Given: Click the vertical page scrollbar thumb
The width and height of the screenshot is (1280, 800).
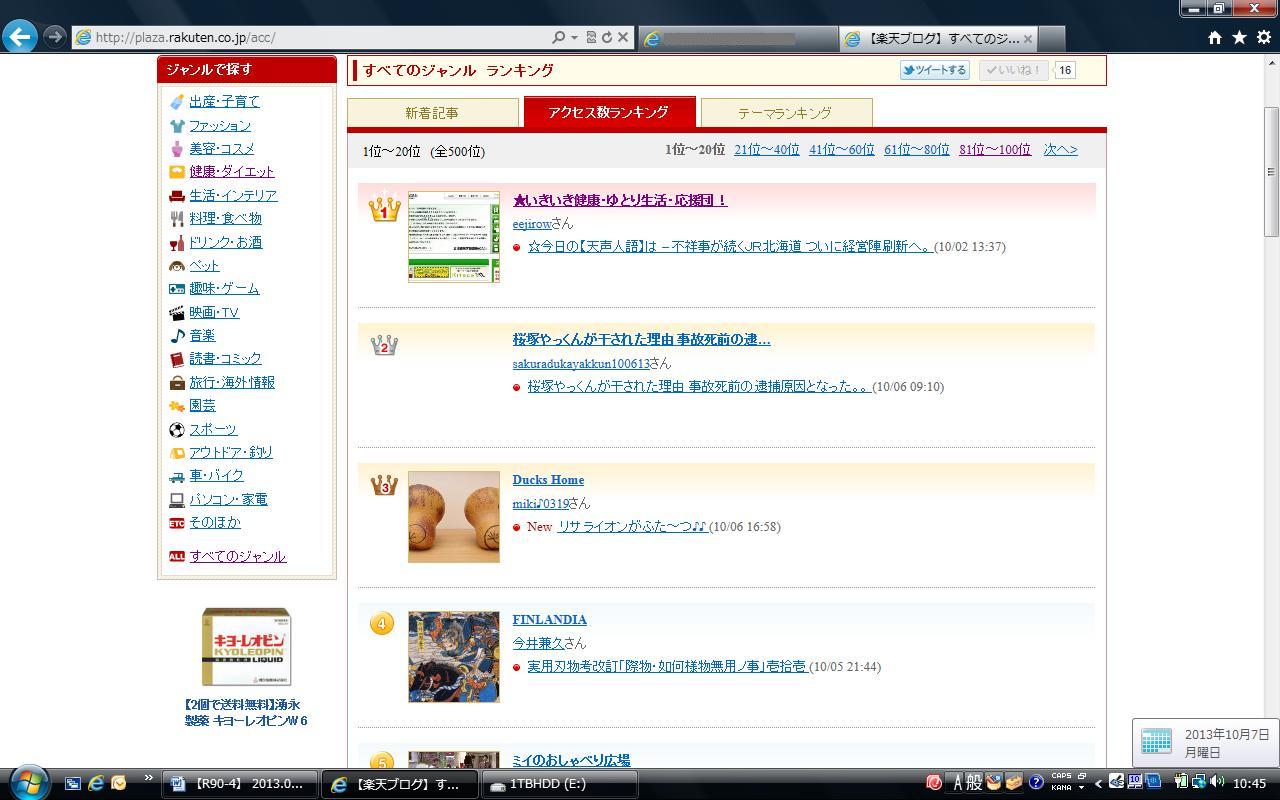Looking at the screenshot, I should coord(1271,170).
